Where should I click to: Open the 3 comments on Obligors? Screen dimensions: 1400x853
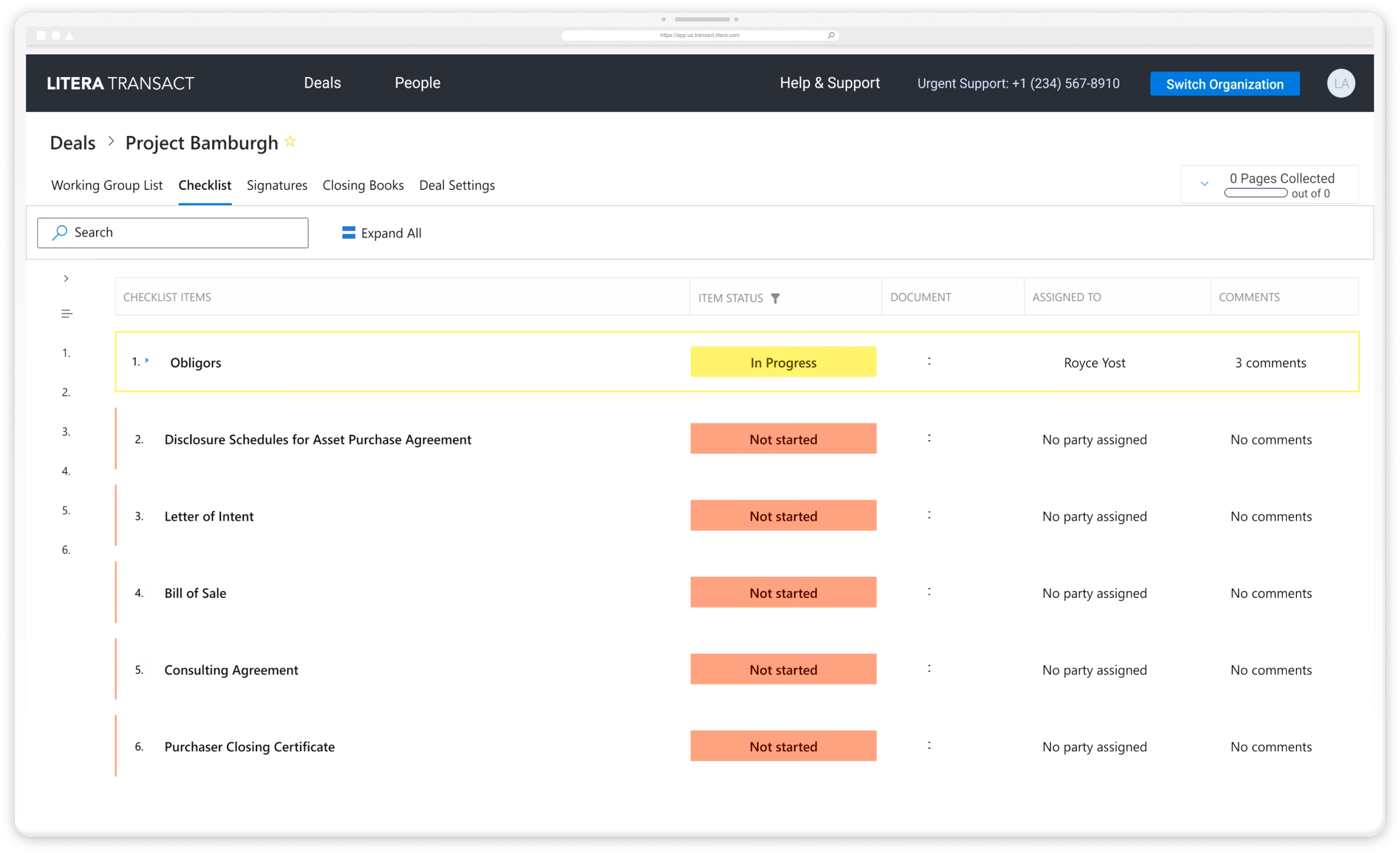pos(1270,362)
